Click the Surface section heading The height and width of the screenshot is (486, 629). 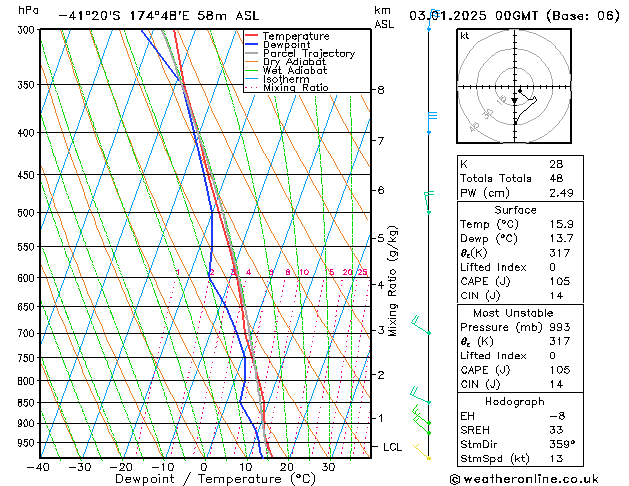pyautogui.click(x=515, y=210)
